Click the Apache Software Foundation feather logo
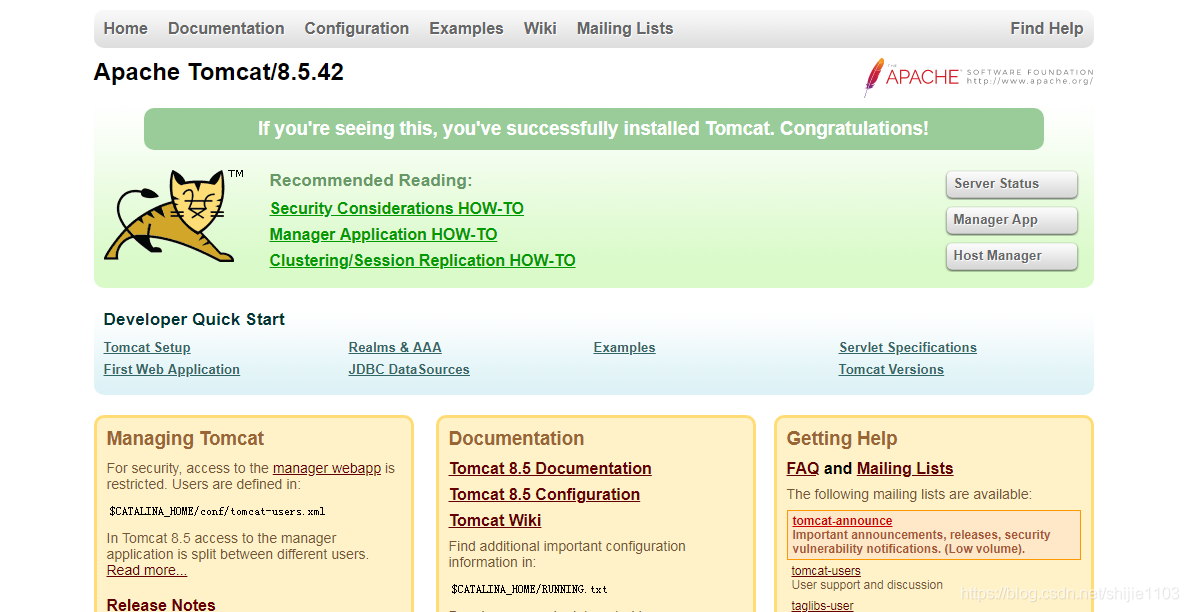 (x=978, y=77)
